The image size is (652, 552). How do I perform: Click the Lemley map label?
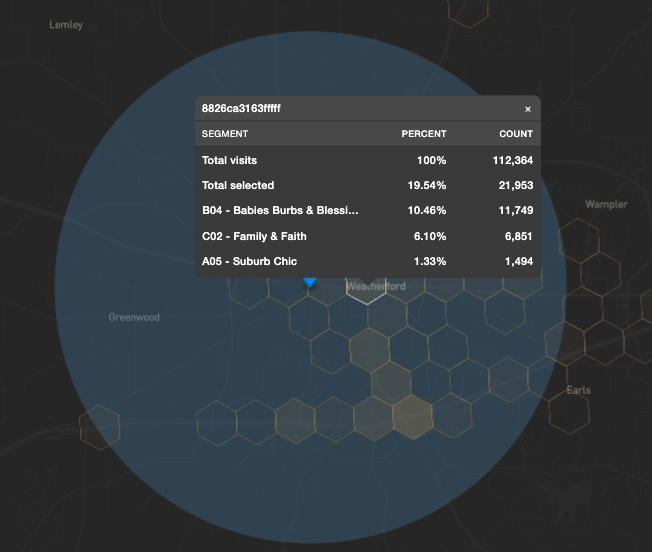[66, 25]
